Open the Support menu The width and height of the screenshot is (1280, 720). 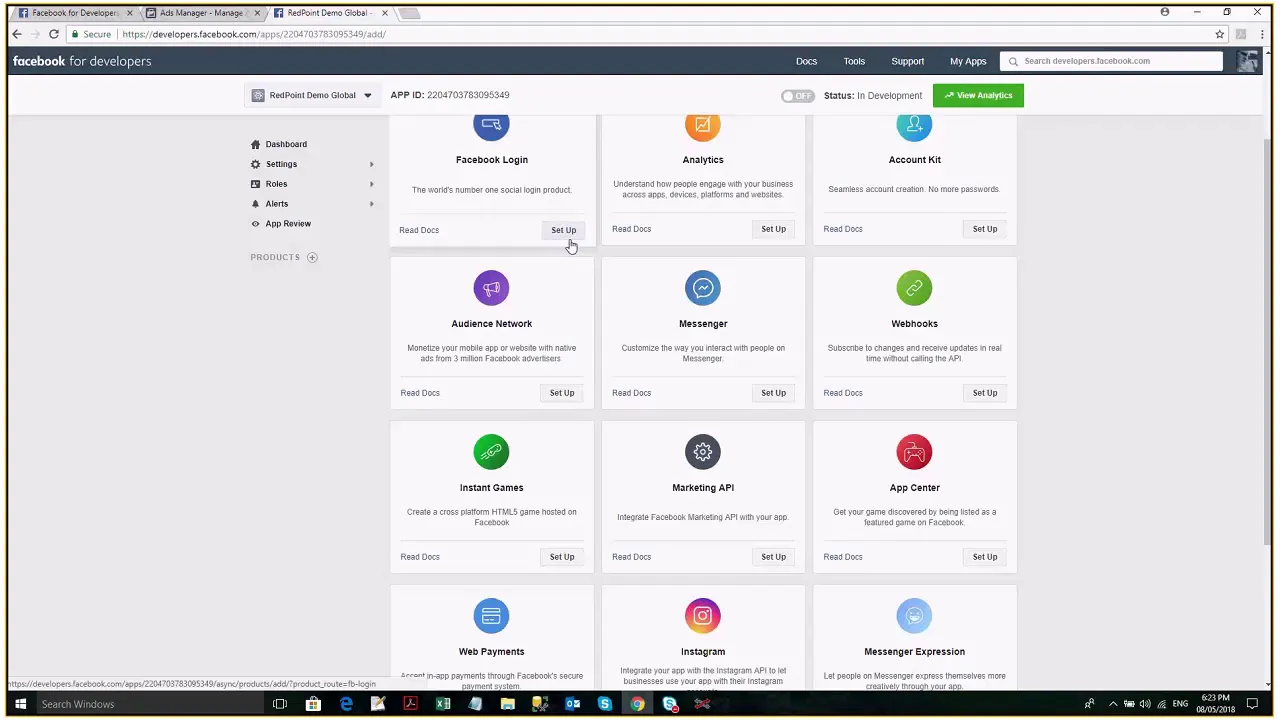click(908, 61)
